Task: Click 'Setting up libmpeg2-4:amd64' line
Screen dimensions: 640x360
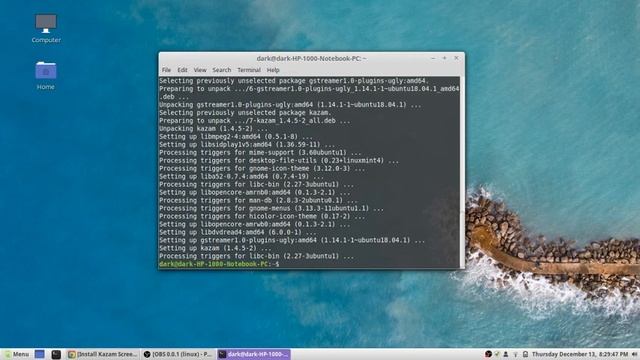Action: 236,137
